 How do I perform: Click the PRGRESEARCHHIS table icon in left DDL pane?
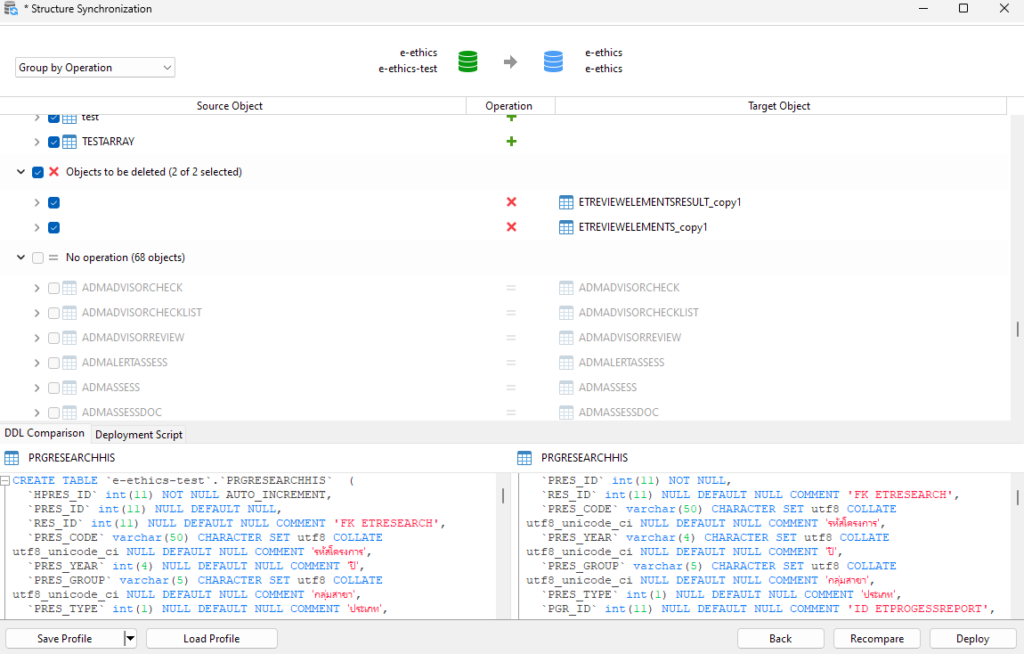pos(12,458)
